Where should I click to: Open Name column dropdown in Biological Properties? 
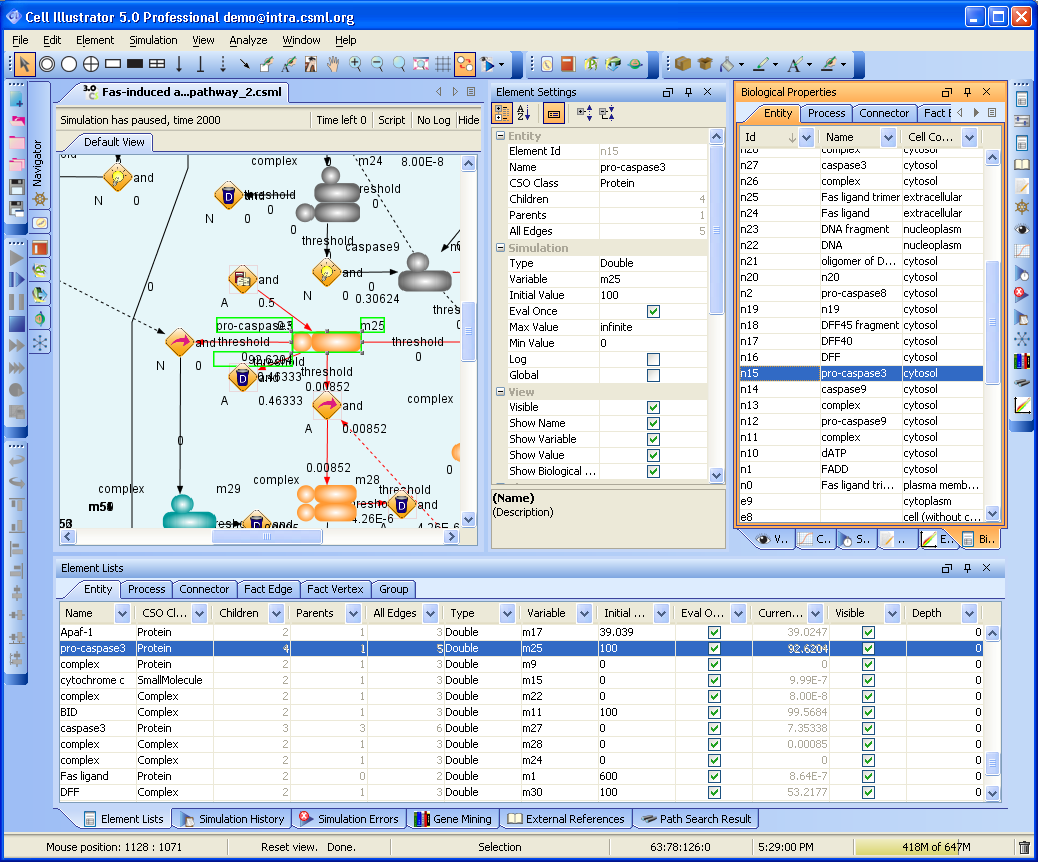click(x=888, y=137)
